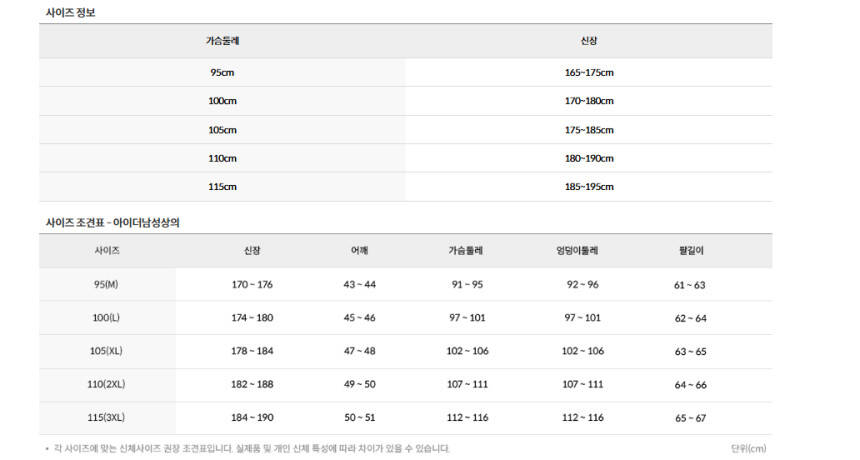Click the 170~180cm height range cell

(x=589, y=101)
